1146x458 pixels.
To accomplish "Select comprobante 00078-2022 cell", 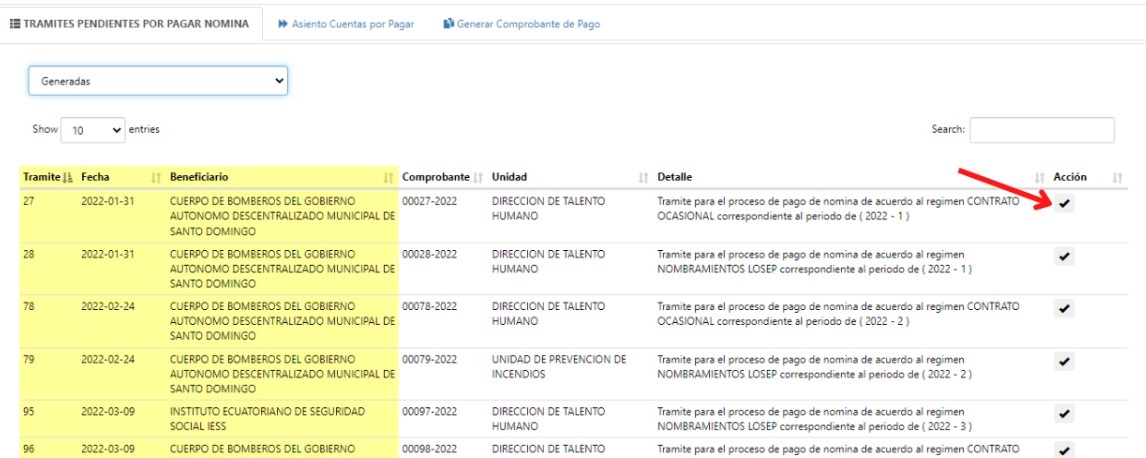I will coord(430,306).
